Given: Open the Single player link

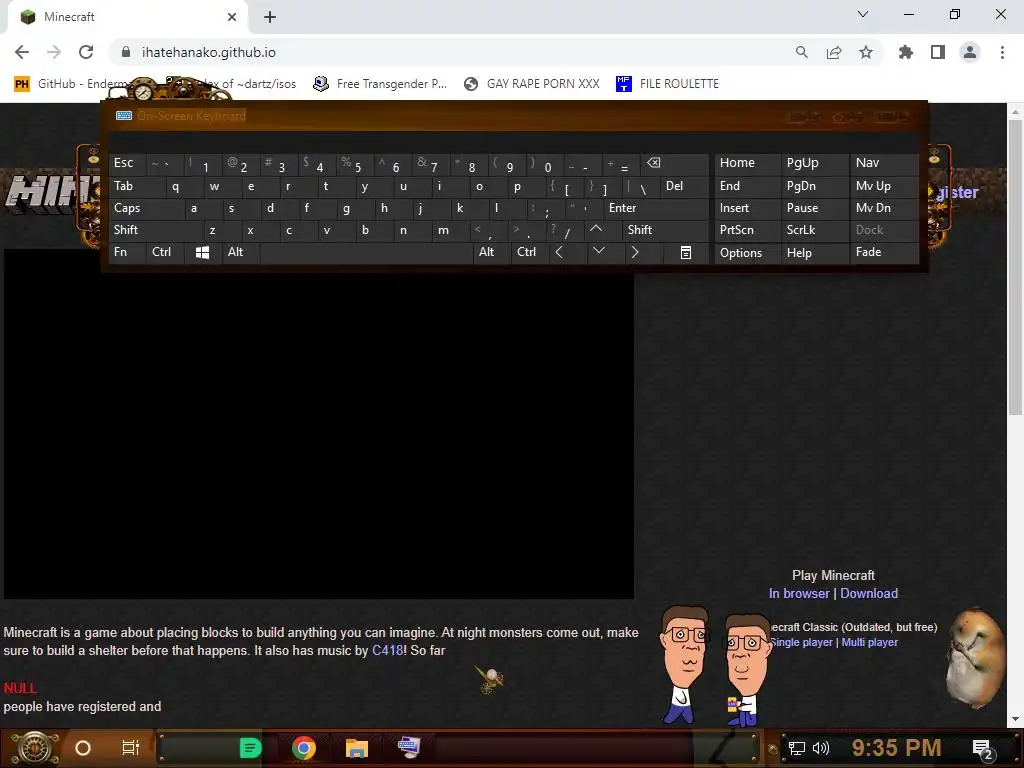Looking at the screenshot, I should 802,643.
